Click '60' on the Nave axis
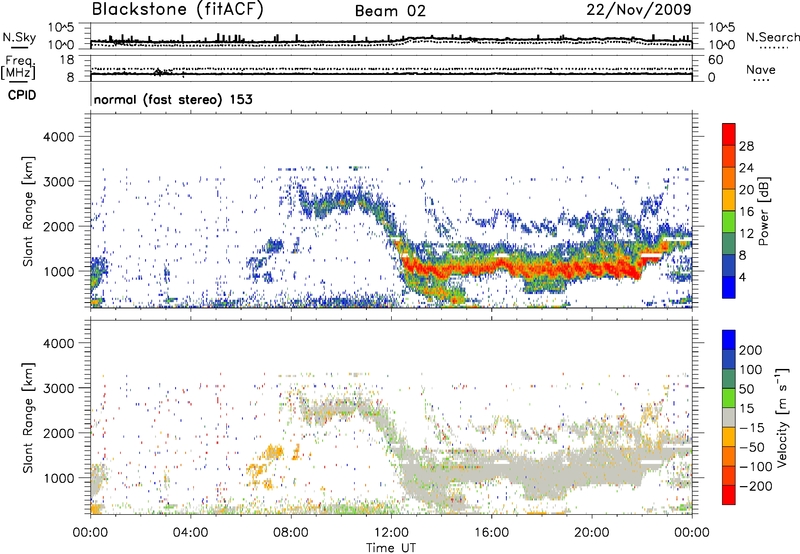 [715, 60]
